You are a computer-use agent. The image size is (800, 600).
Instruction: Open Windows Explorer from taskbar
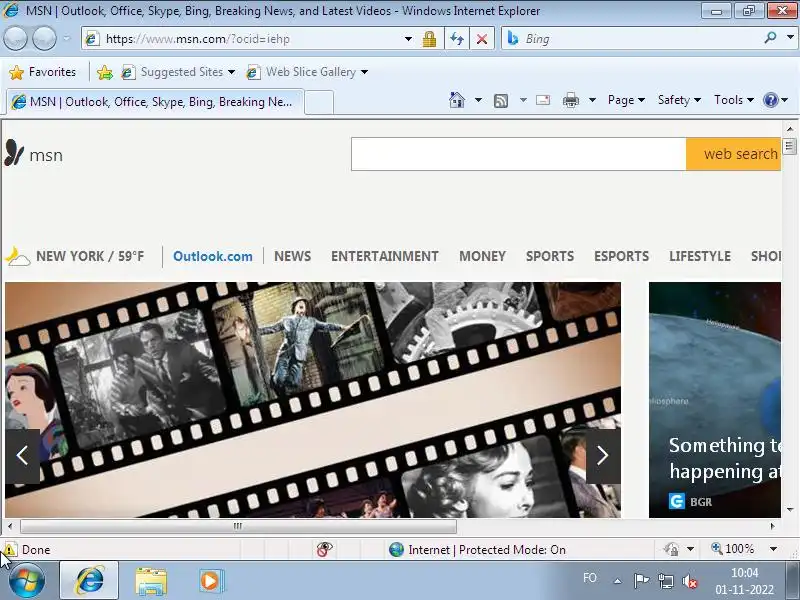coord(151,581)
